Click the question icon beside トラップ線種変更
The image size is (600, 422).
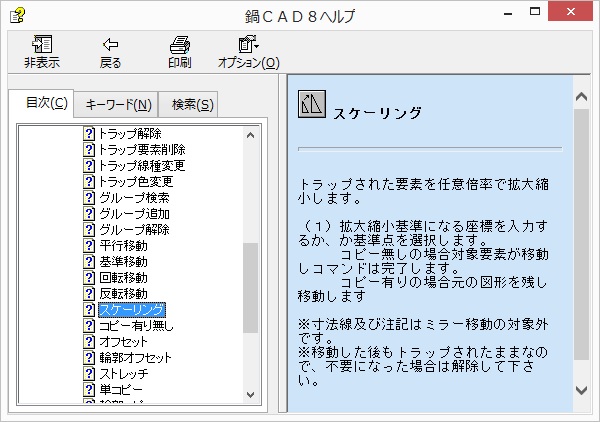point(89,166)
